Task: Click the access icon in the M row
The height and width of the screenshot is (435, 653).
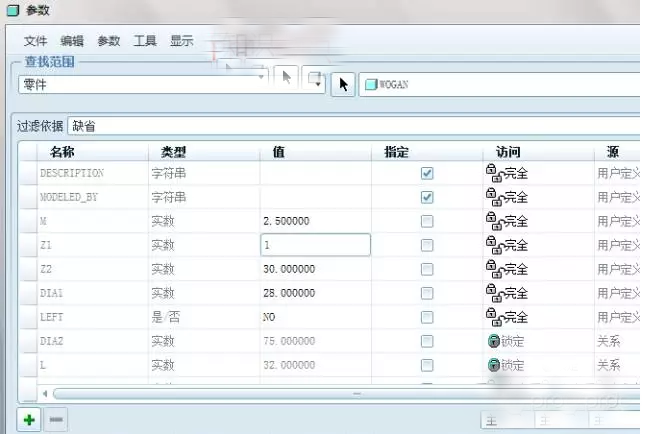Action: click(492, 220)
